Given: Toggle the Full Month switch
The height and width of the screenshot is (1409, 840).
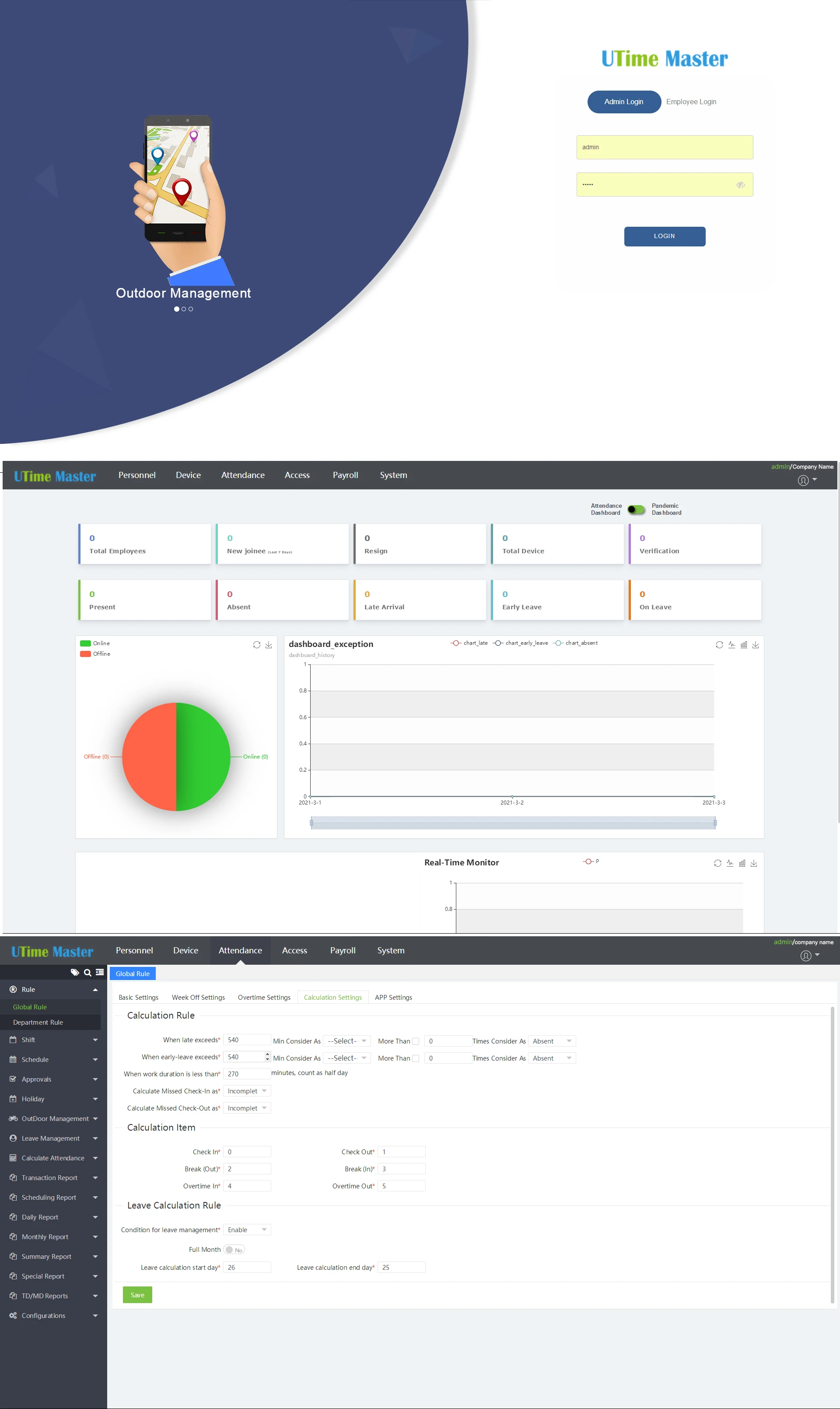Looking at the screenshot, I should pos(234,1249).
